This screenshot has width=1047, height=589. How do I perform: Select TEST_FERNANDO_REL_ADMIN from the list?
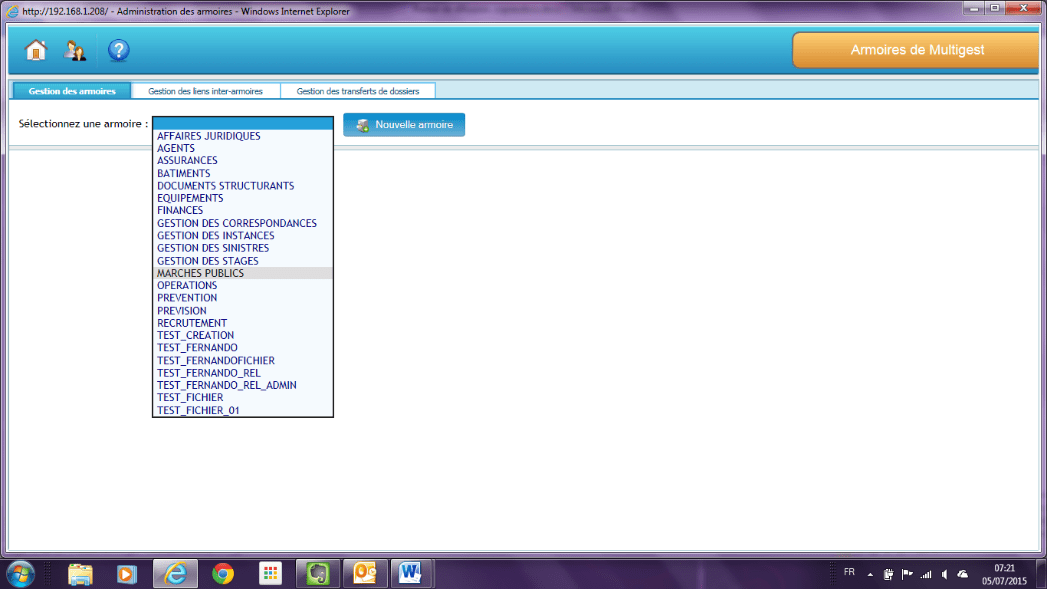pos(226,385)
